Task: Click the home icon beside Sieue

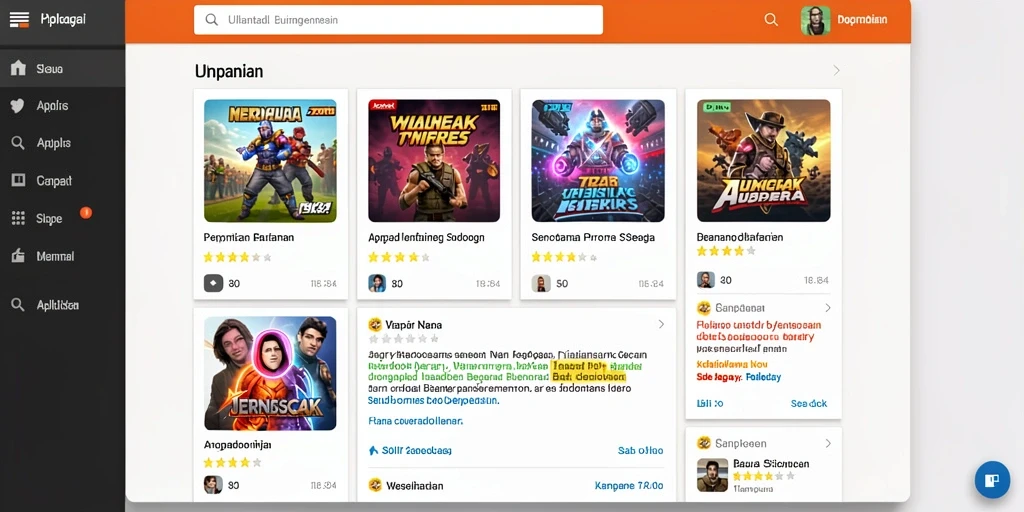Action: [18, 68]
